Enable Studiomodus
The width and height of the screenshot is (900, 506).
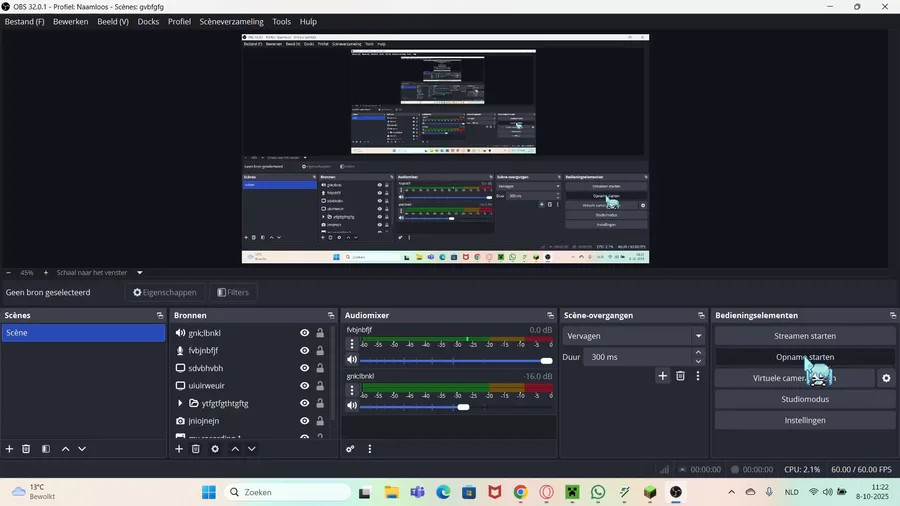[805, 399]
